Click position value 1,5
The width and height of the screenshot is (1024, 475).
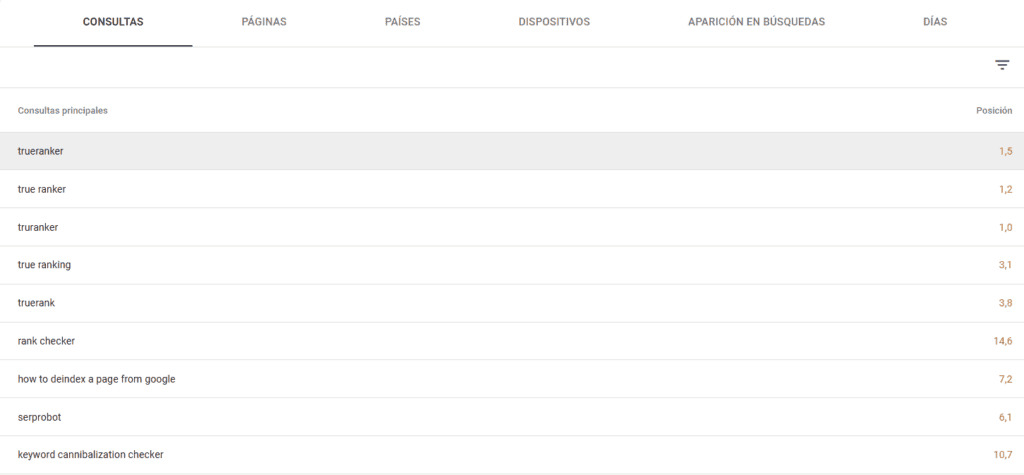coord(1005,151)
